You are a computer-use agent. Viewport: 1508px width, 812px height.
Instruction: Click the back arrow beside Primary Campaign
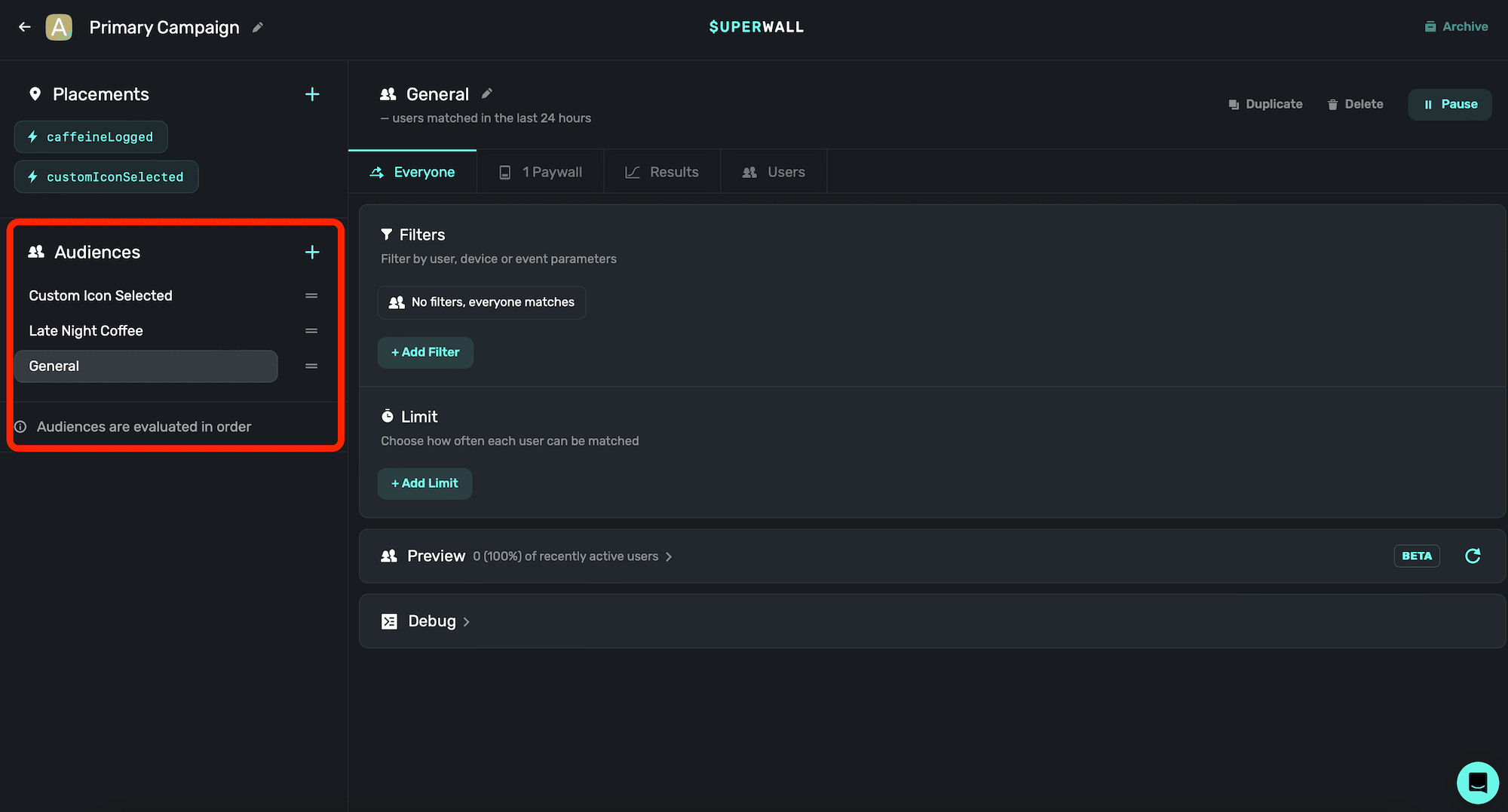[25, 27]
